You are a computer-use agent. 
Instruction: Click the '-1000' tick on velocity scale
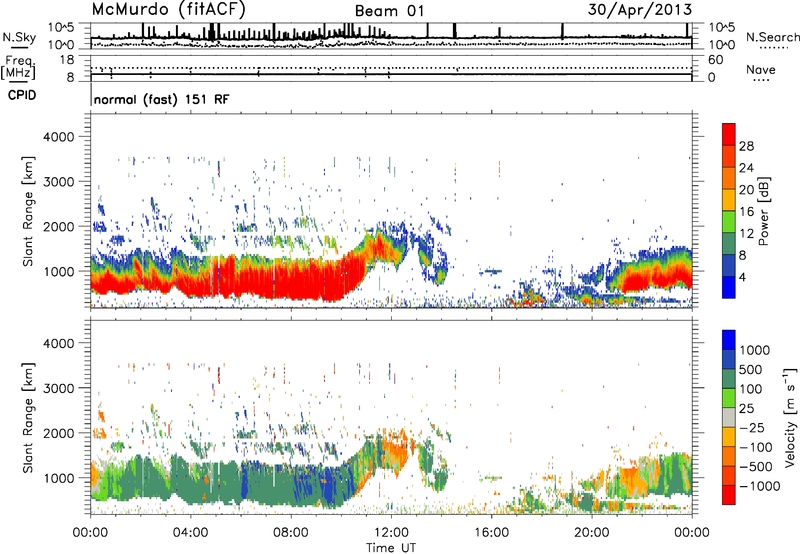pyautogui.click(x=760, y=486)
